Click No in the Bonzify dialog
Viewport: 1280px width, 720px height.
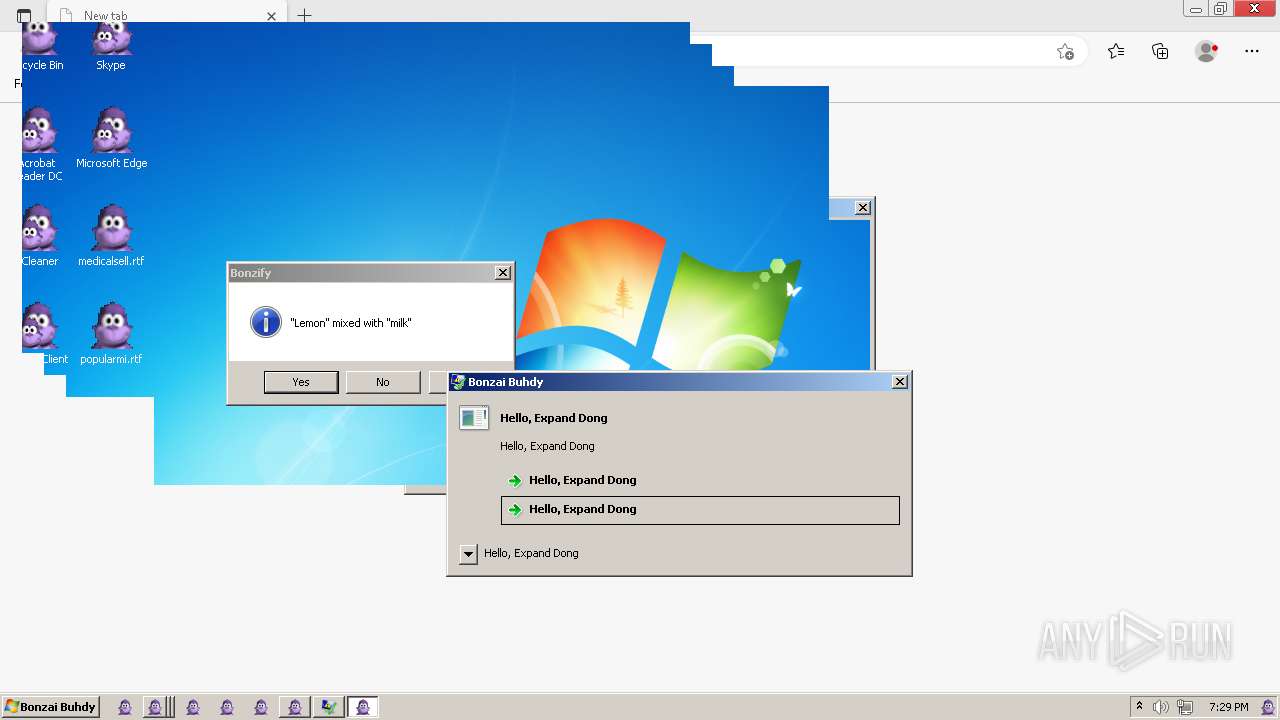click(383, 382)
